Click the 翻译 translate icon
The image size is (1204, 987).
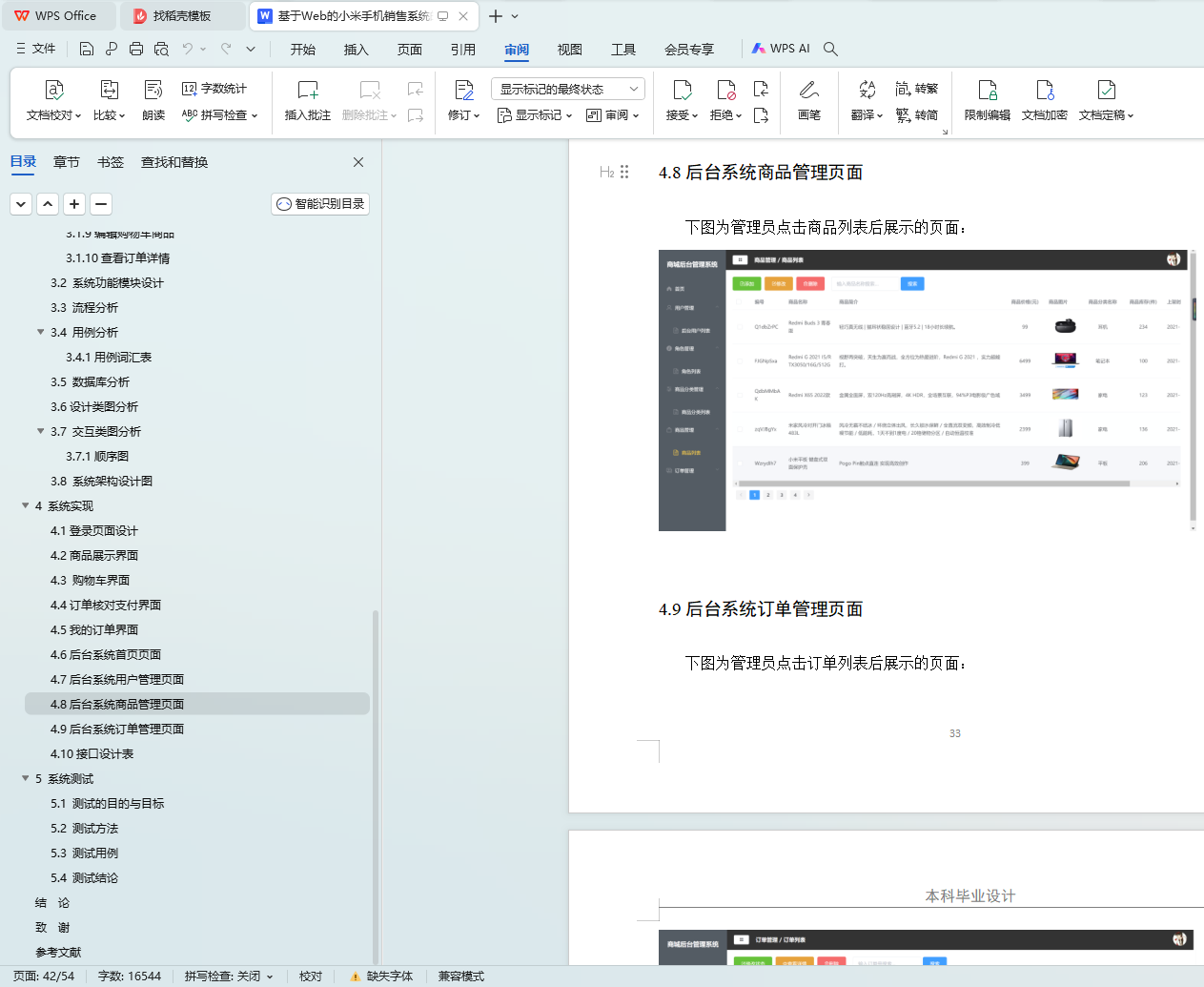click(867, 90)
